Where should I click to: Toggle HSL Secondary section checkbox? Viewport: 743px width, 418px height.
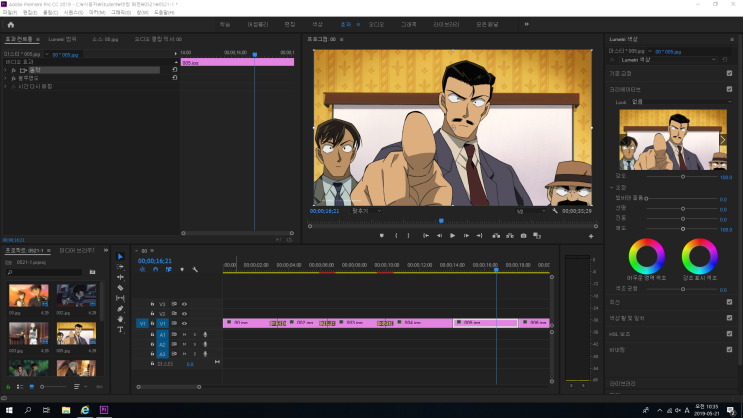pos(729,334)
